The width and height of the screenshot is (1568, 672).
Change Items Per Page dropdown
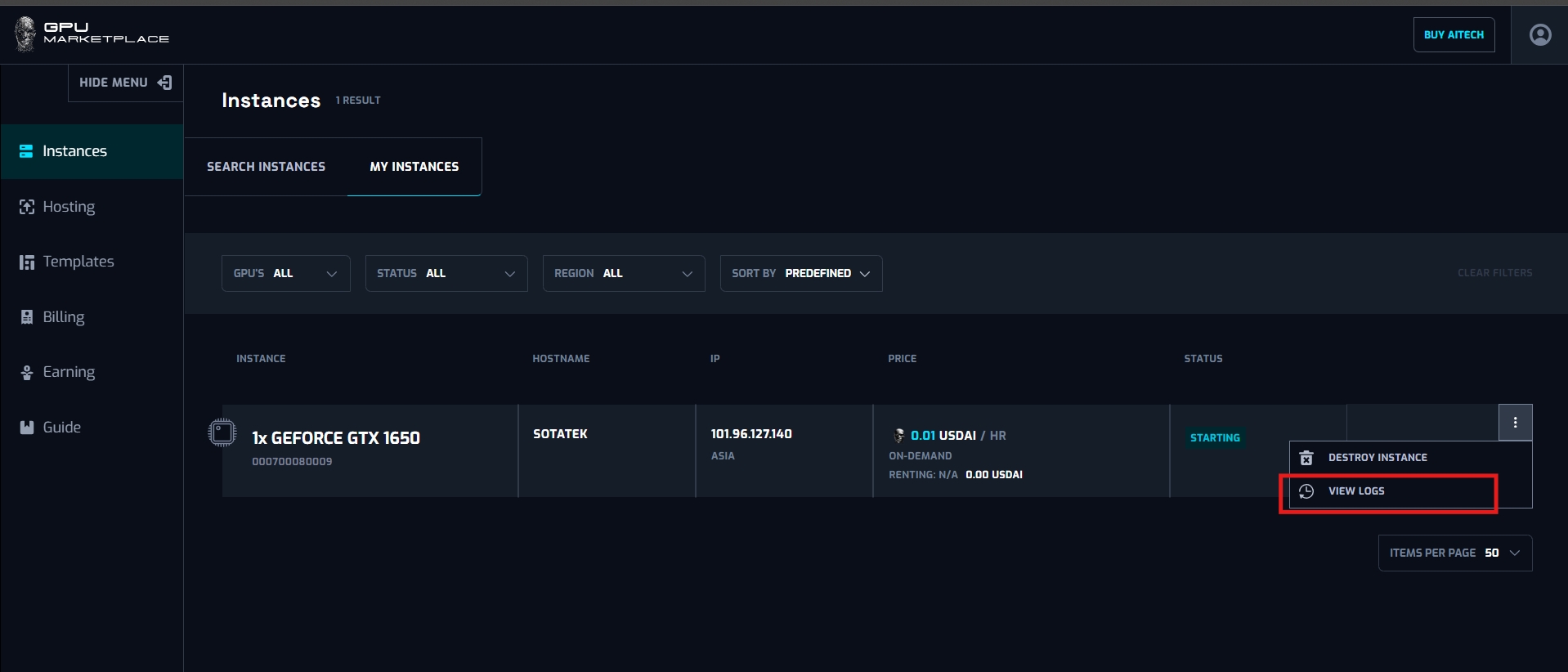[x=1454, y=553]
